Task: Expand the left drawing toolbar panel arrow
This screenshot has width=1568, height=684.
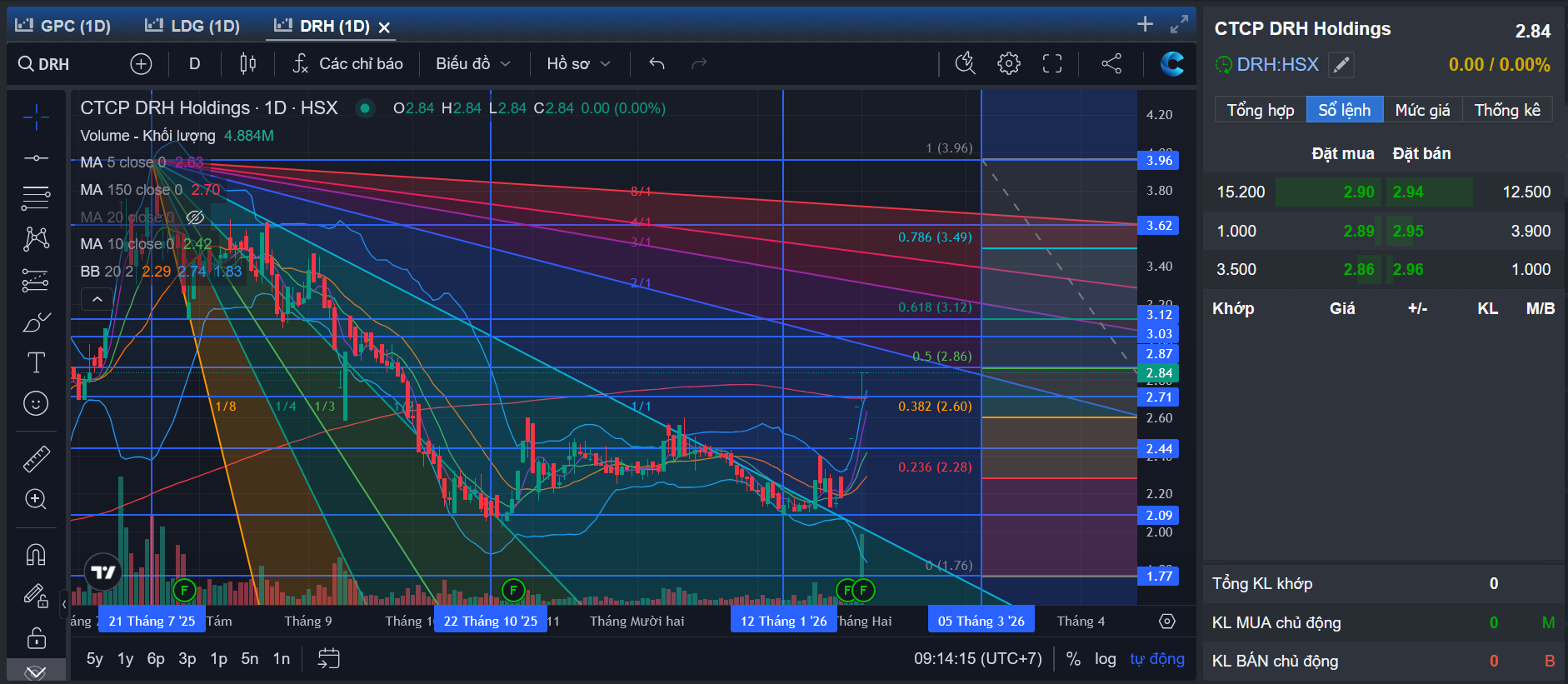Action: 63,604
